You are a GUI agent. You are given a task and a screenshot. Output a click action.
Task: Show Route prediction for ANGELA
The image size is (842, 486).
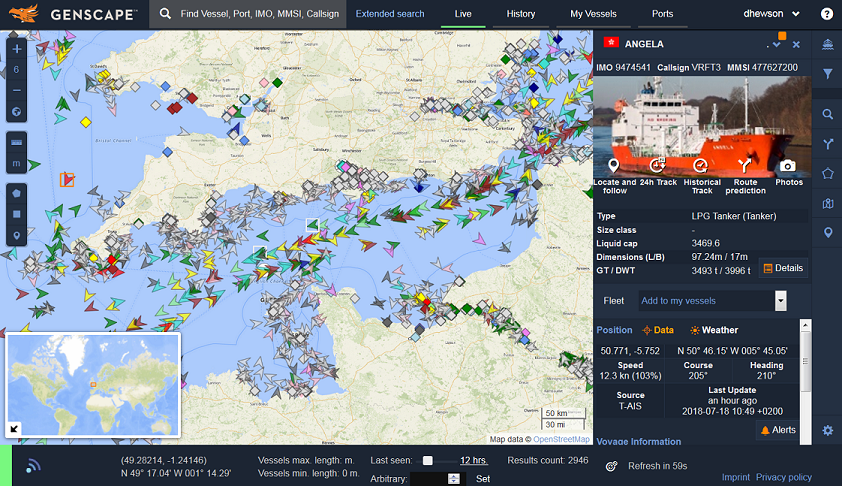[744, 165]
